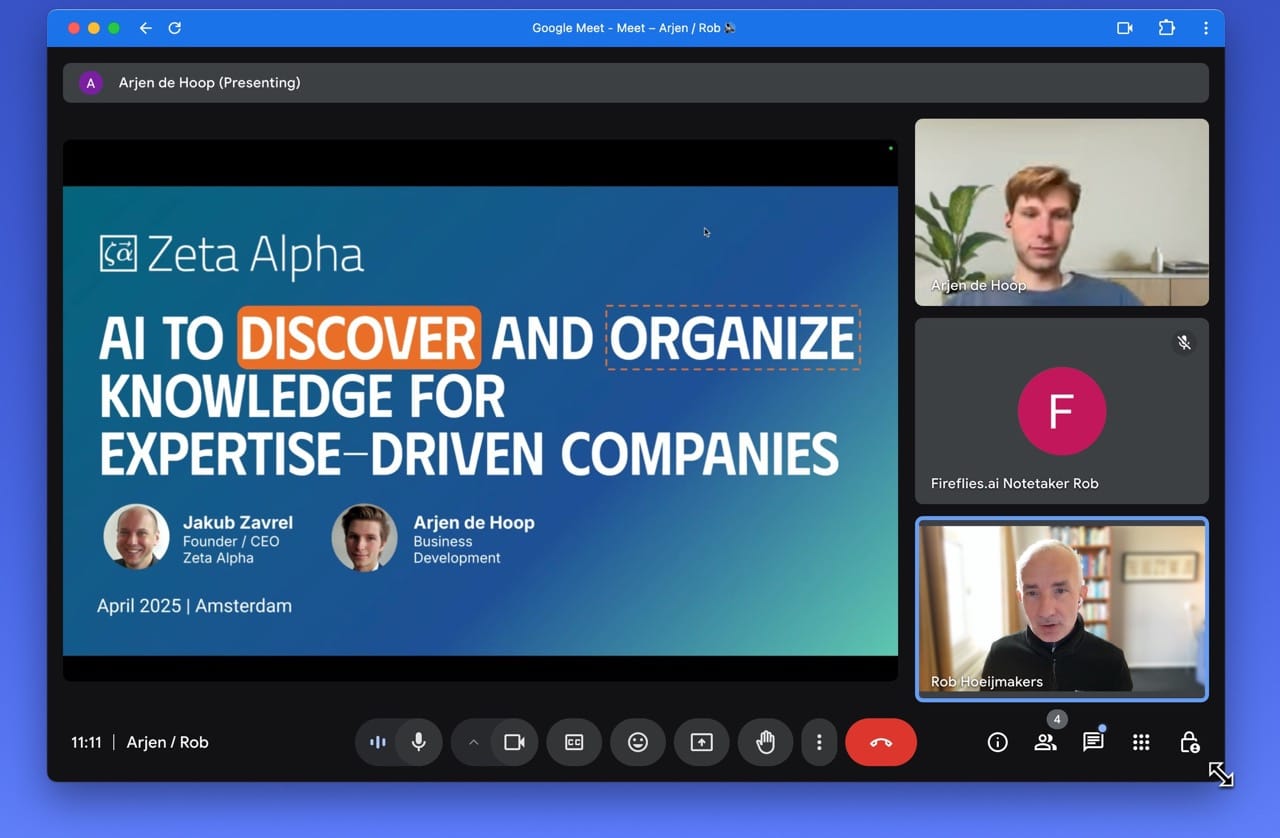Open the activities grid icon
The image size is (1280, 838).
(1141, 742)
